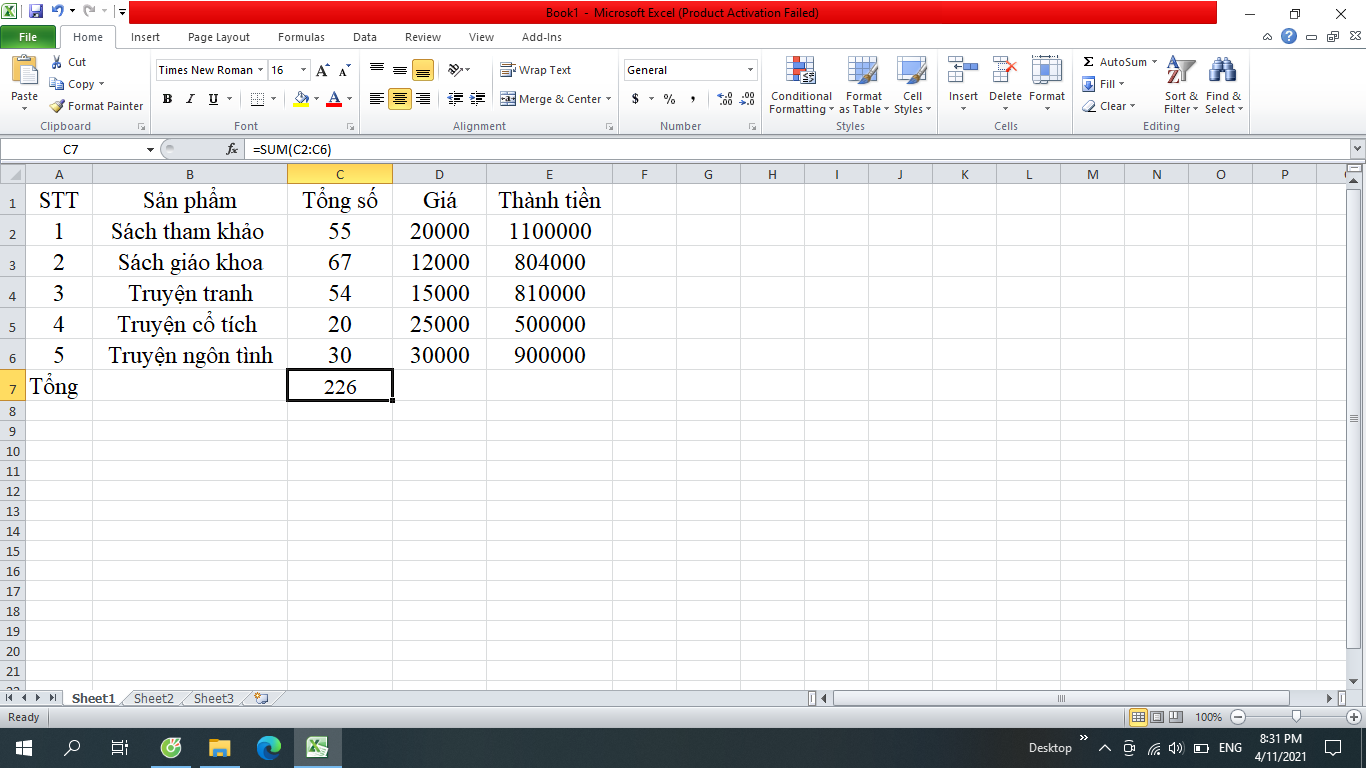Image resolution: width=1366 pixels, height=768 pixels.
Task: Open the number format dropdown
Action: click(750, 70)
